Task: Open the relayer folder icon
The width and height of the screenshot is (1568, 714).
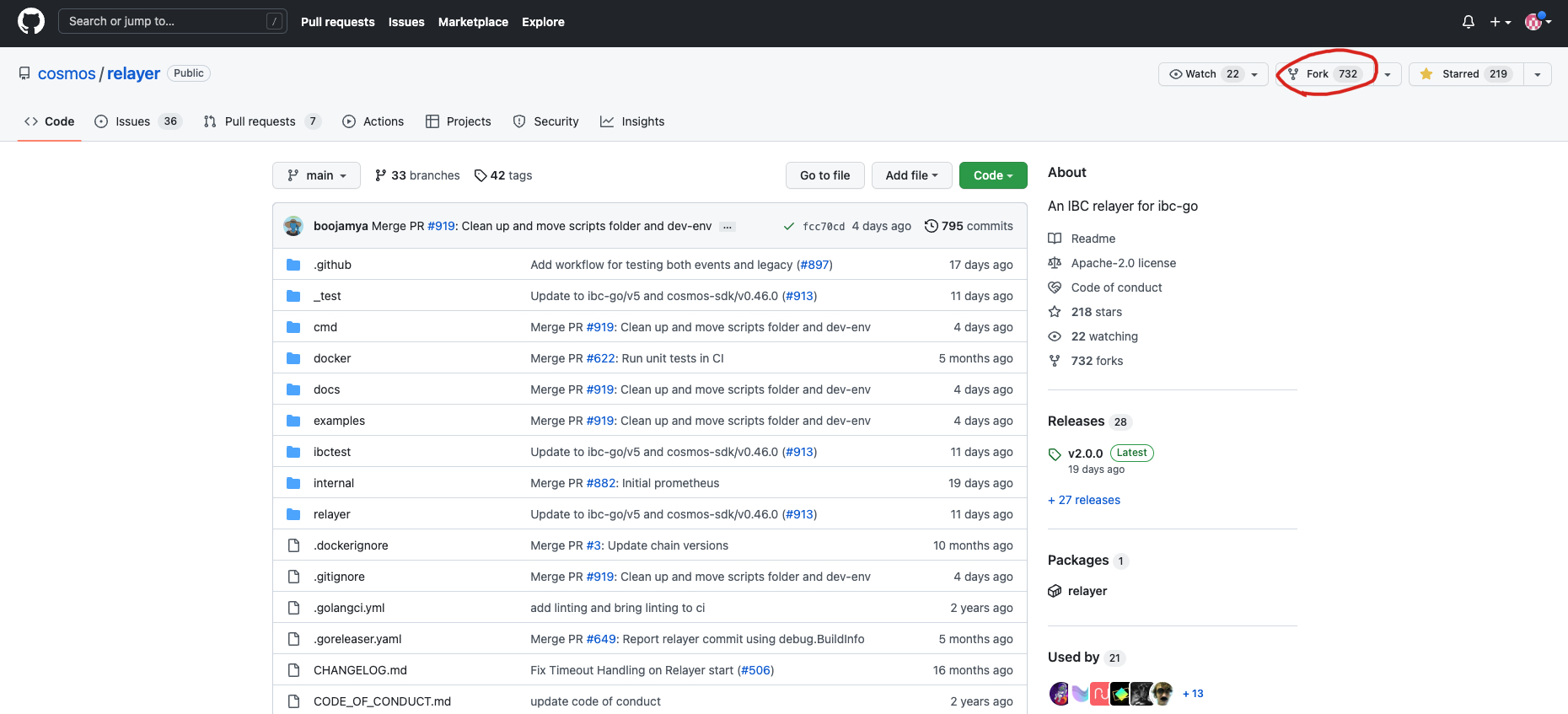Action: (293, 514)
